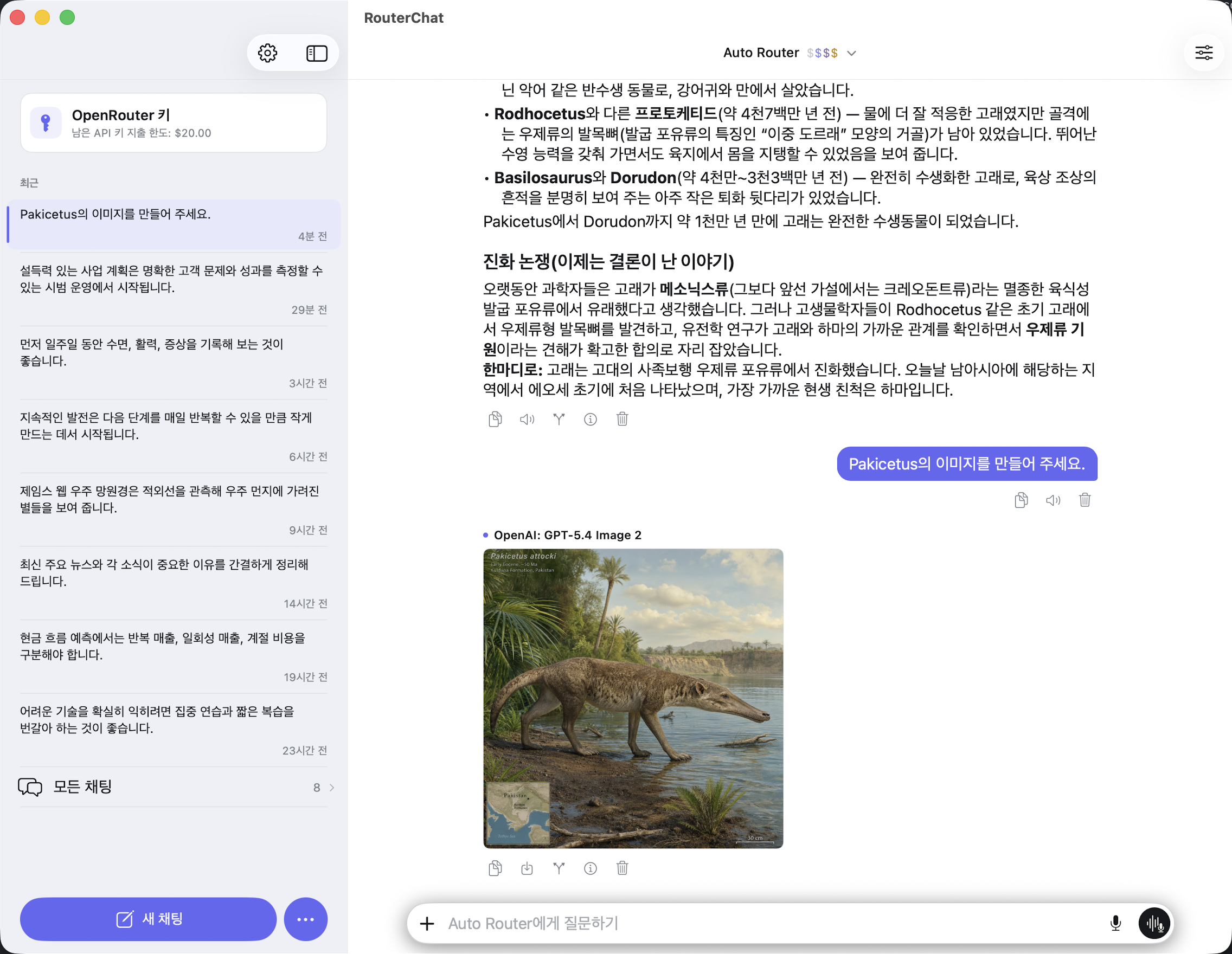
Task: Start a 새 채팅
Action: pos(149,919)
